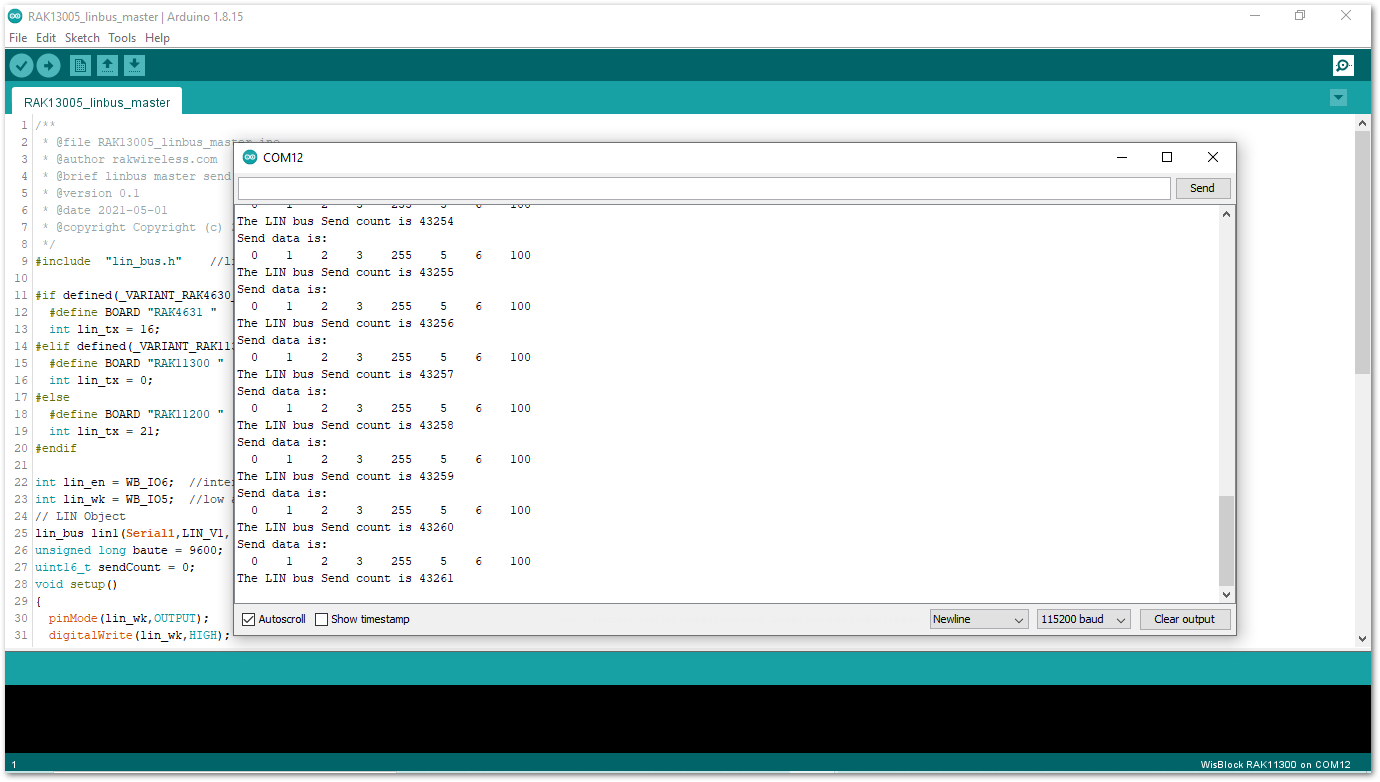
Task: Click 'uint16_t sendCount = 0;' code line
Action: click(115, 567)
